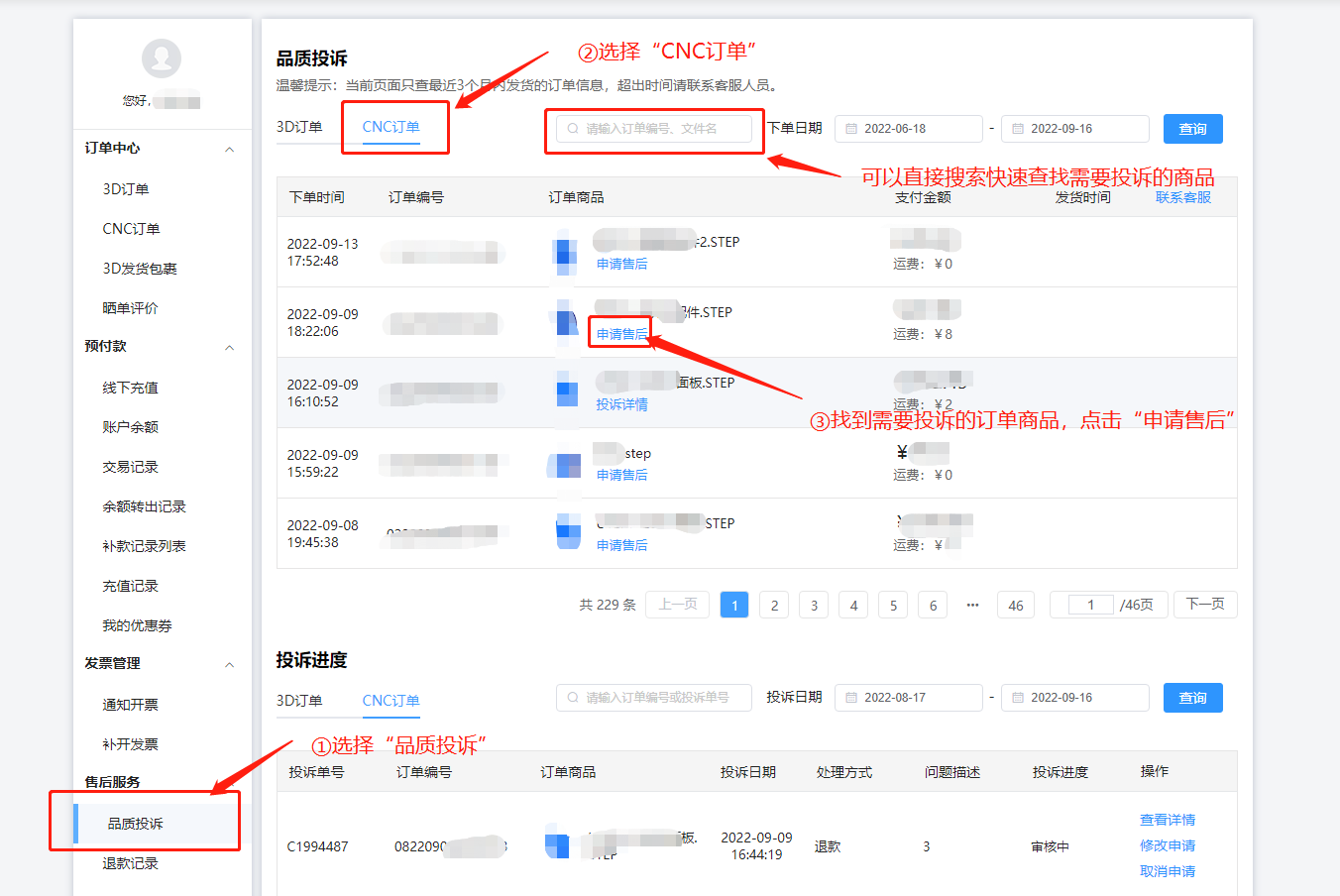The width and height of the screenshot is (1340, 896).
Task: Go to page 2 of order list
Action: [774, 605]
